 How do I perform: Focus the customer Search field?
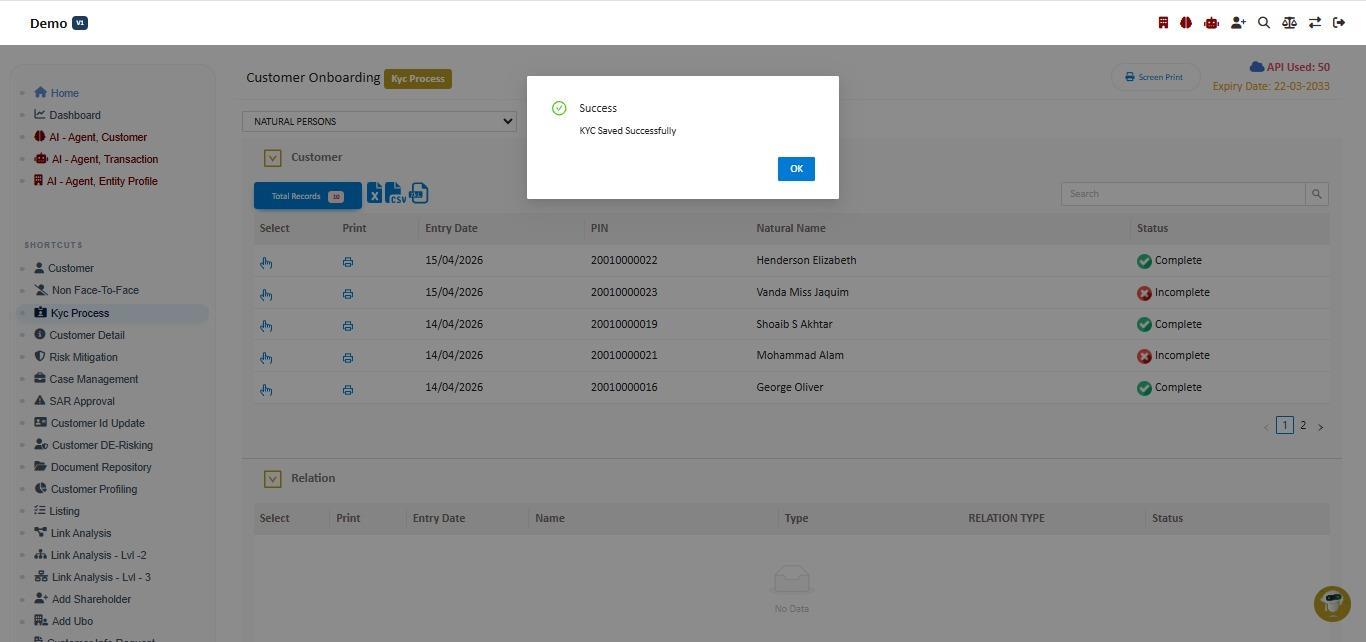1183,194
